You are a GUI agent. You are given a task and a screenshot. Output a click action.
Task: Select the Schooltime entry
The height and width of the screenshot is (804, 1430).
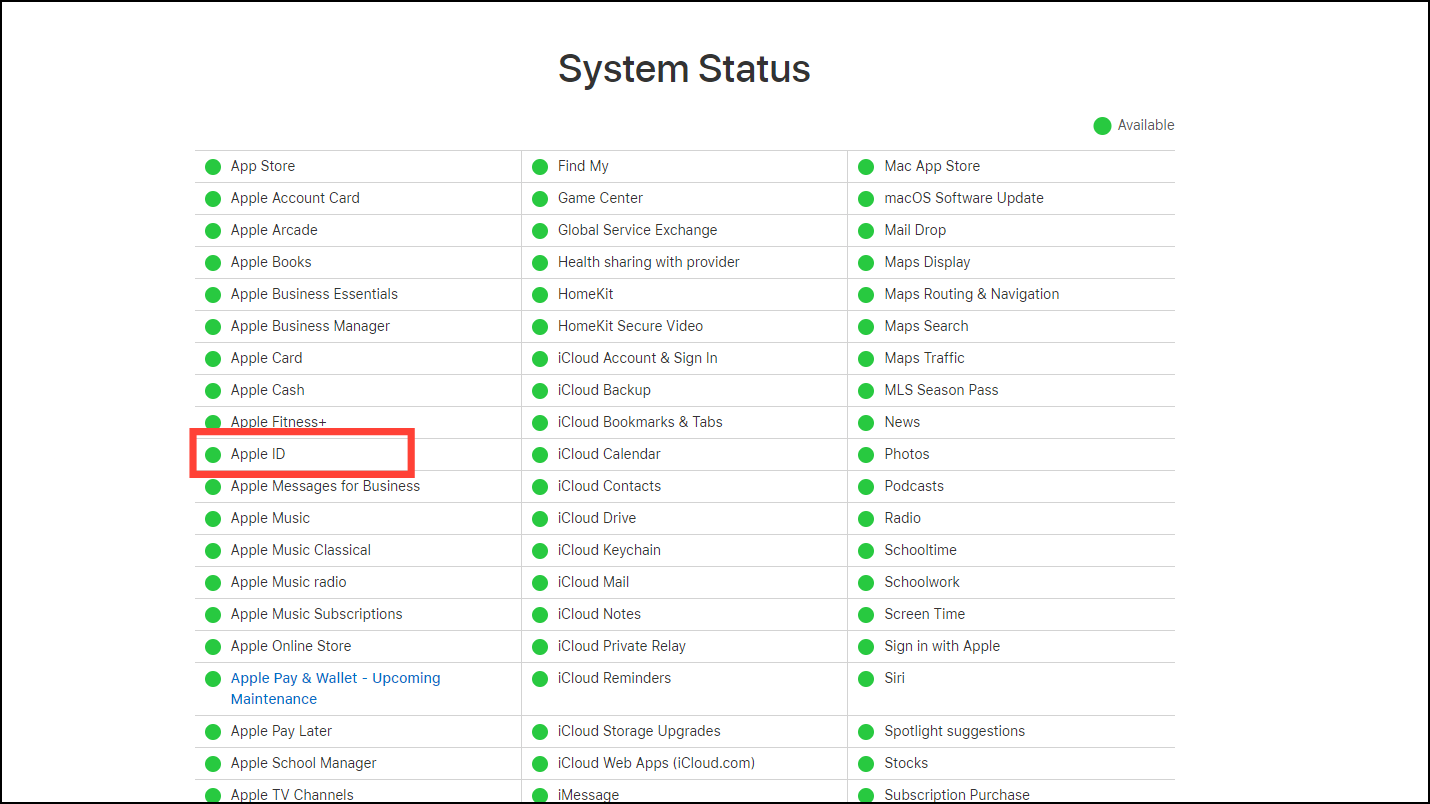coord(920,550)
